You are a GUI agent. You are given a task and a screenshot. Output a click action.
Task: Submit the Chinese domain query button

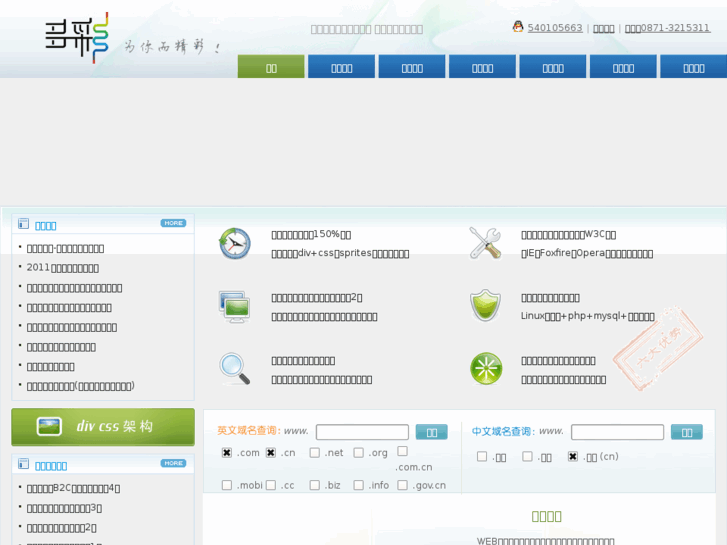[687, 432]
